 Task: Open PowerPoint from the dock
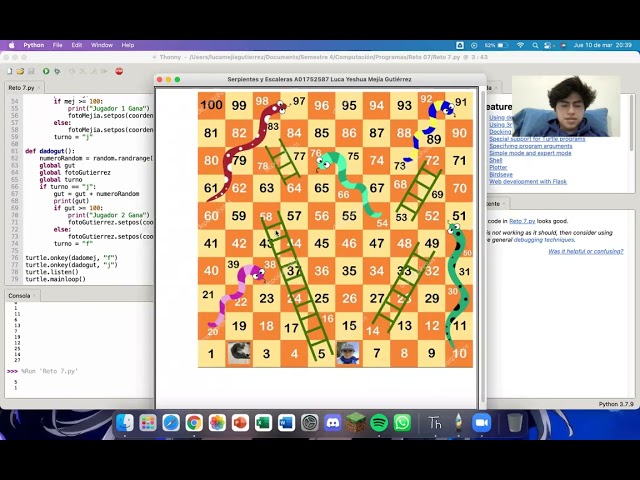(240, 423)
